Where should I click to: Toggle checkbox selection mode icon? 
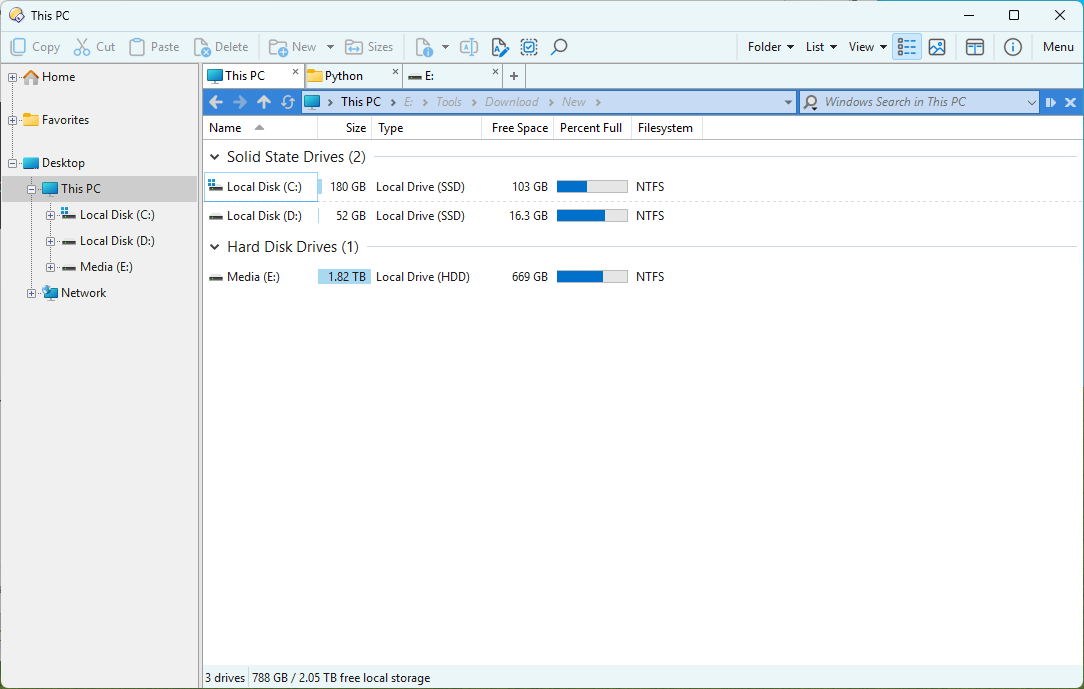point(529,47)
